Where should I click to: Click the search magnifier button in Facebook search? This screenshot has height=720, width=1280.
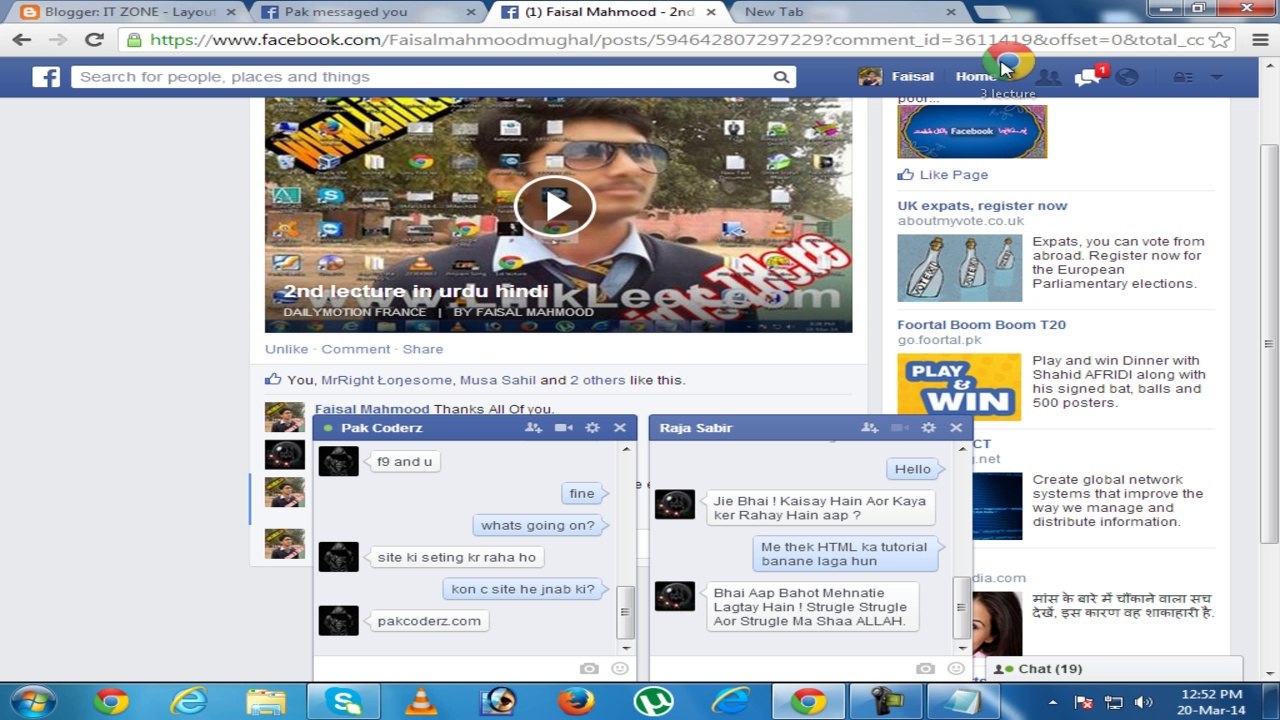coord(781,77)
